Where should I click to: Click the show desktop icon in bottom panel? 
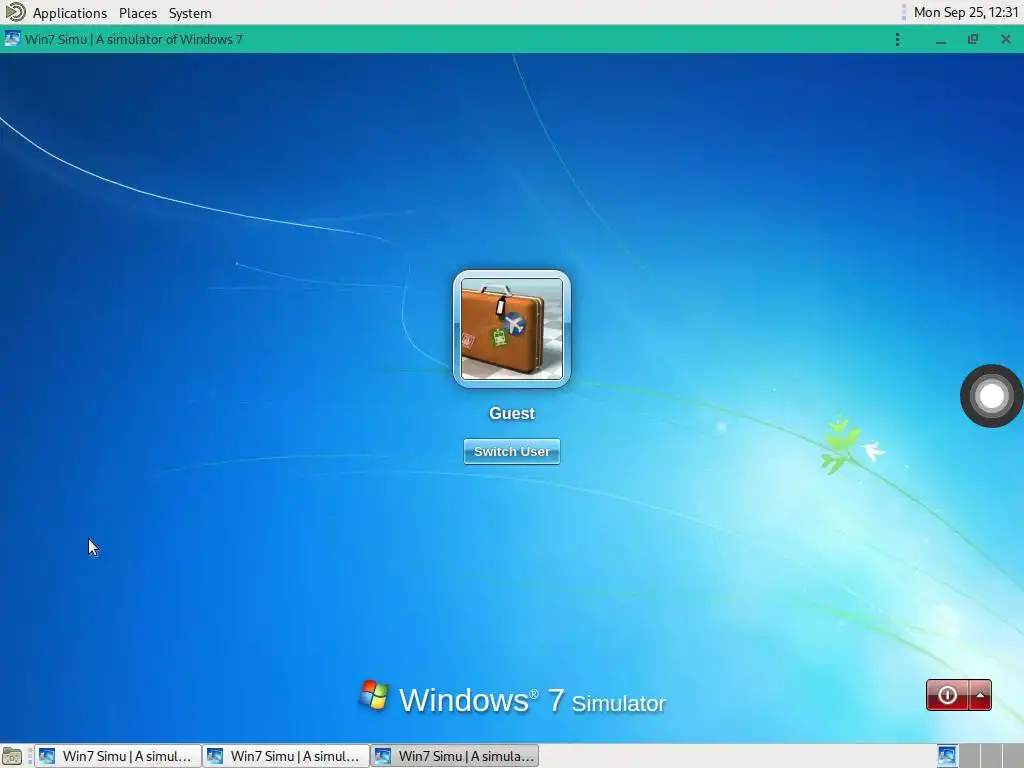coord(12,756)
